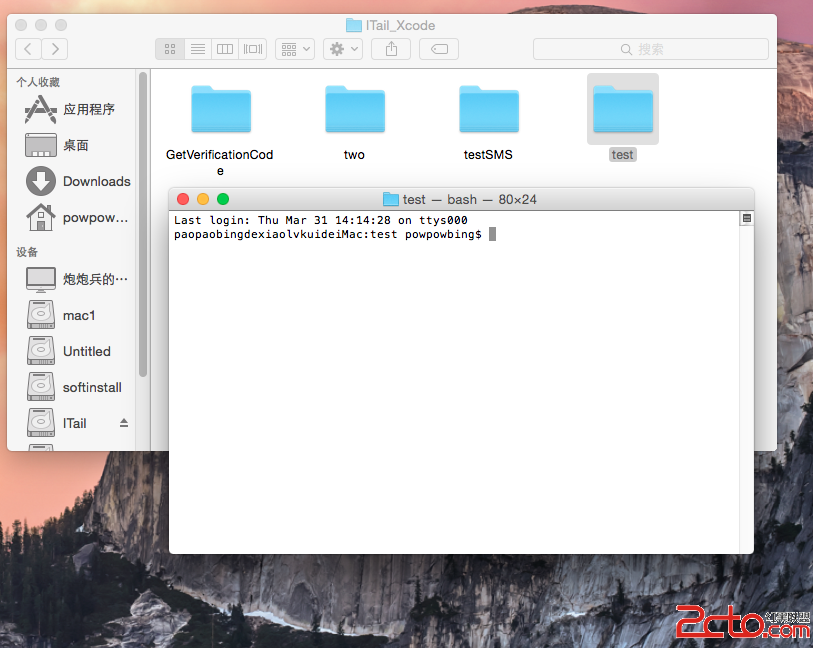
Task: Click the Finder search field
Action: (650, 48)
